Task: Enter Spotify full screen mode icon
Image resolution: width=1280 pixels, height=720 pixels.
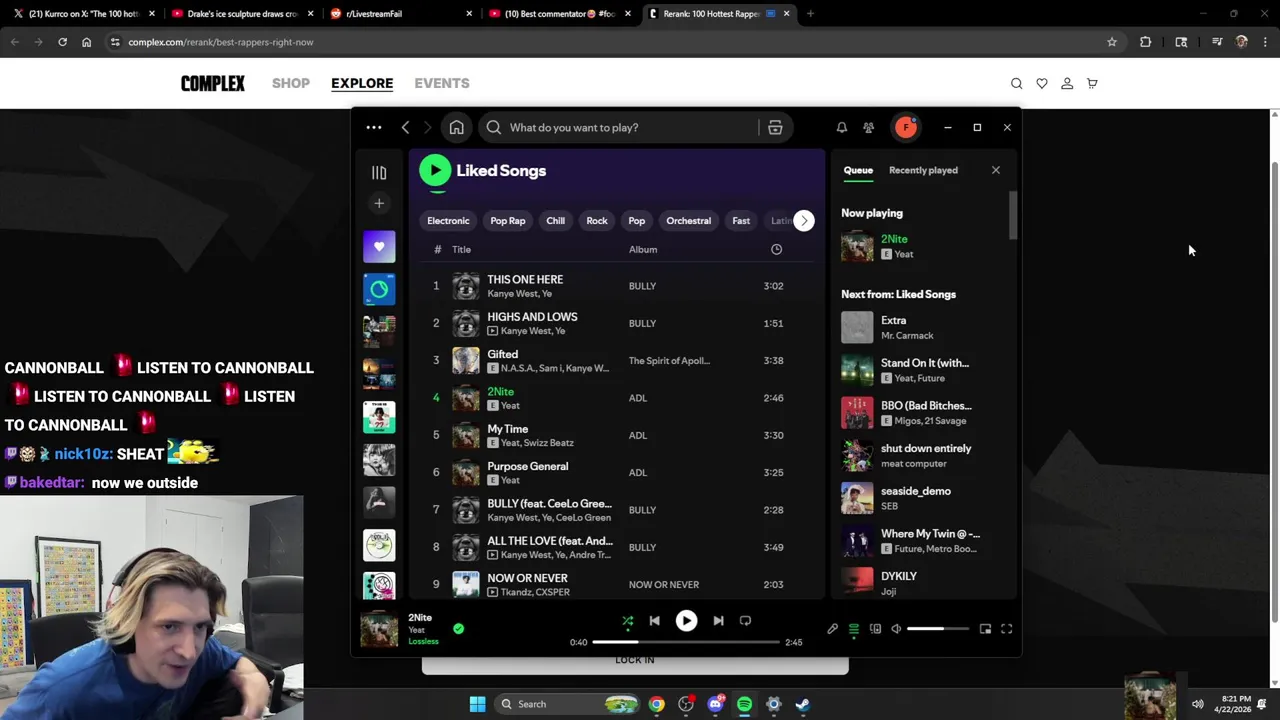Action: click(1007, 629)
